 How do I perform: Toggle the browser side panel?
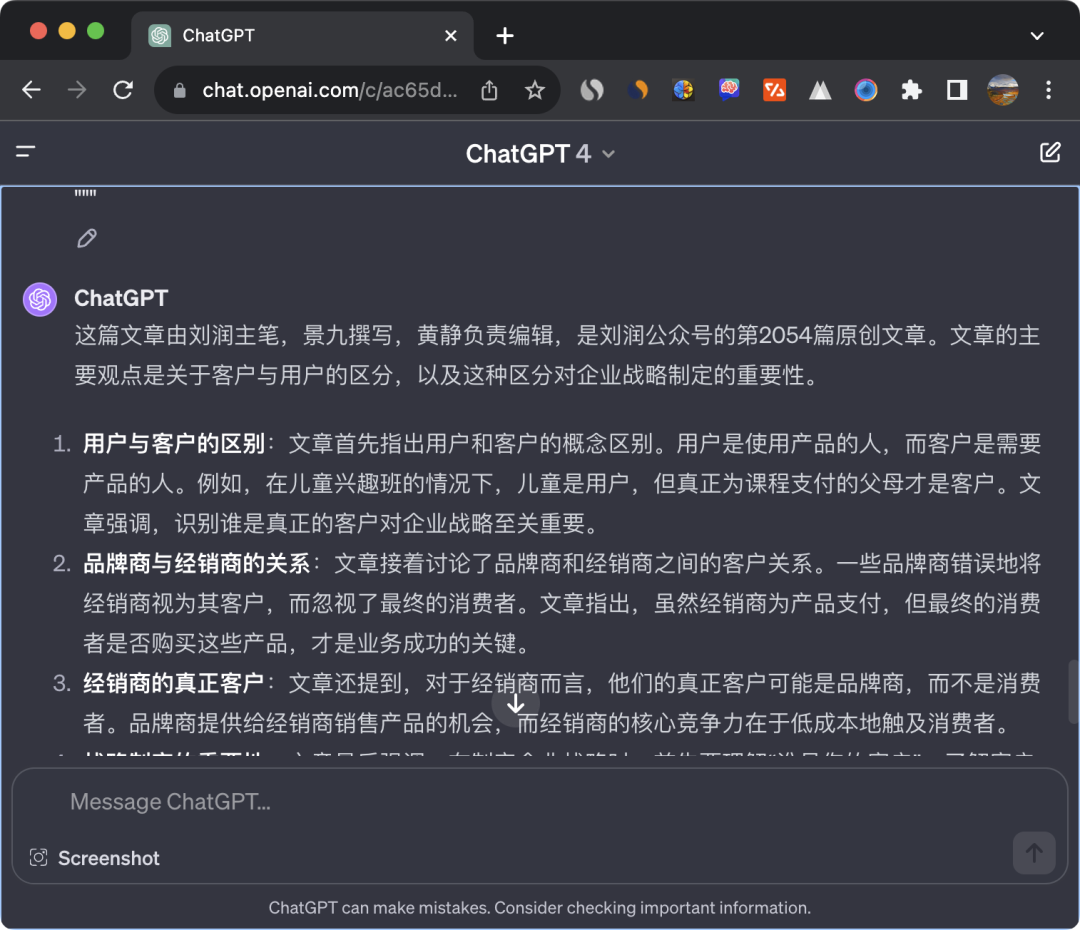point(957,90)
